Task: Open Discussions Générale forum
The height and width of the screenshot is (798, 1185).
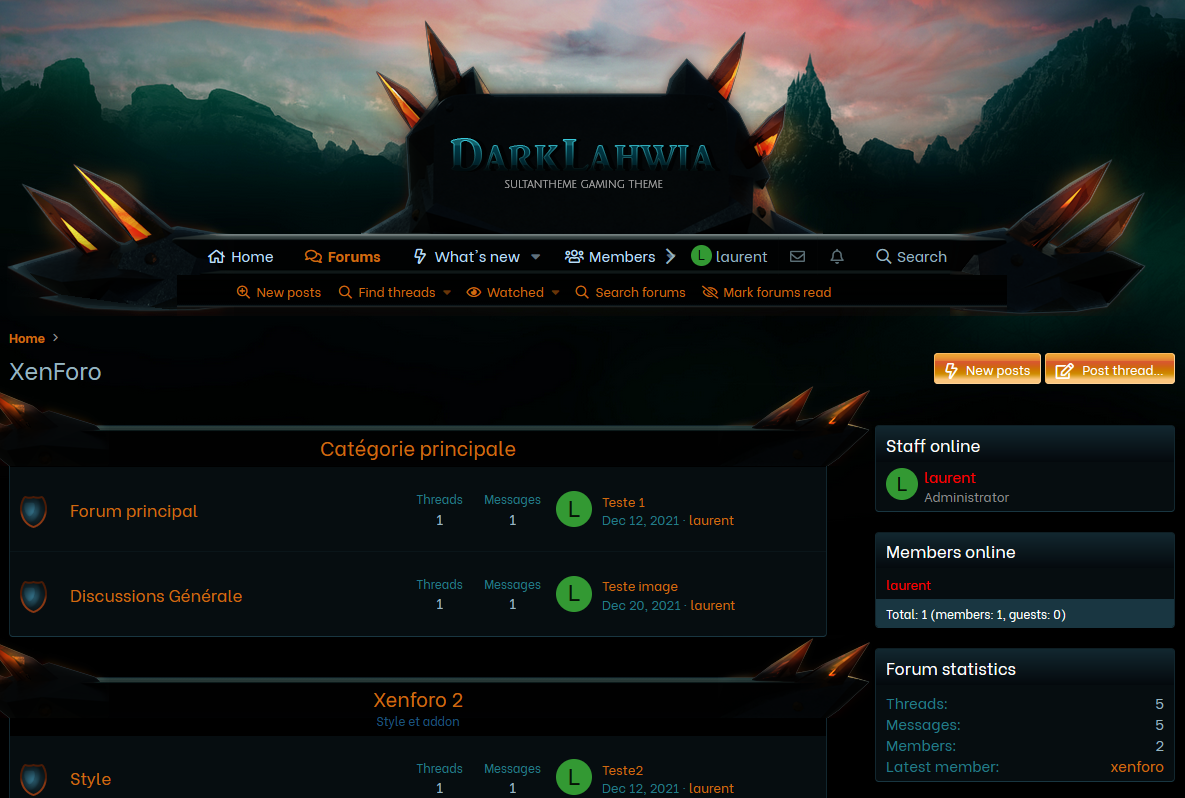Action: [x=156, y=596]
